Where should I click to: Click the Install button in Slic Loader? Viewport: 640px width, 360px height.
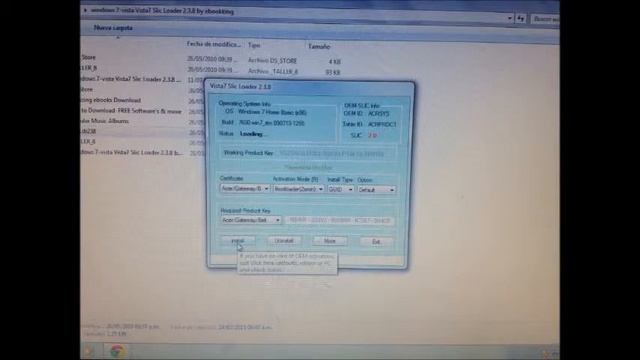click(238, 241)
